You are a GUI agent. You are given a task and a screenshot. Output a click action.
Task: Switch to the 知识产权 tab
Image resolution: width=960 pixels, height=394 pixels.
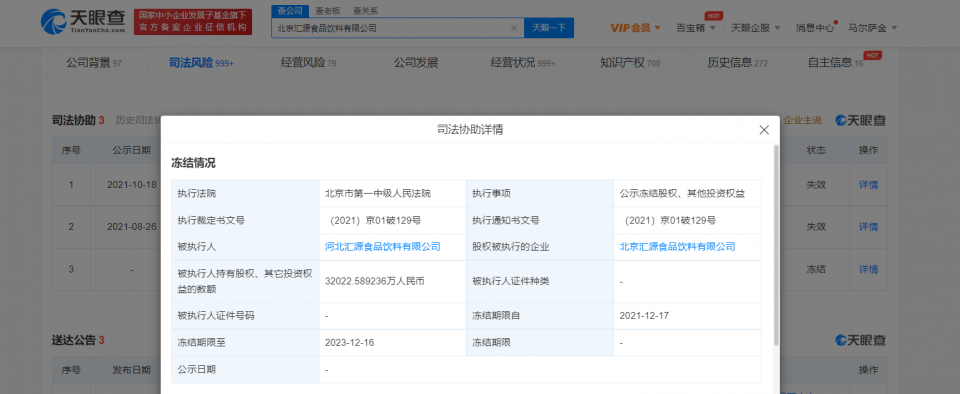coord(630,63)
